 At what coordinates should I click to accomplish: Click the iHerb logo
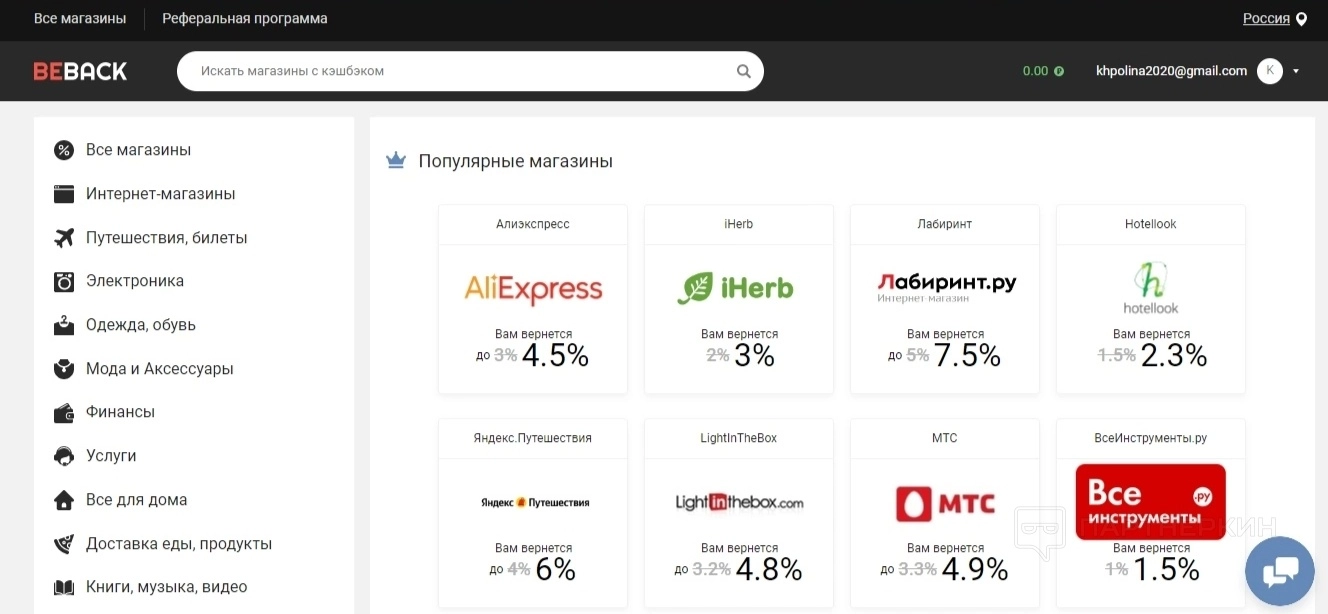(x=735, y=288)
